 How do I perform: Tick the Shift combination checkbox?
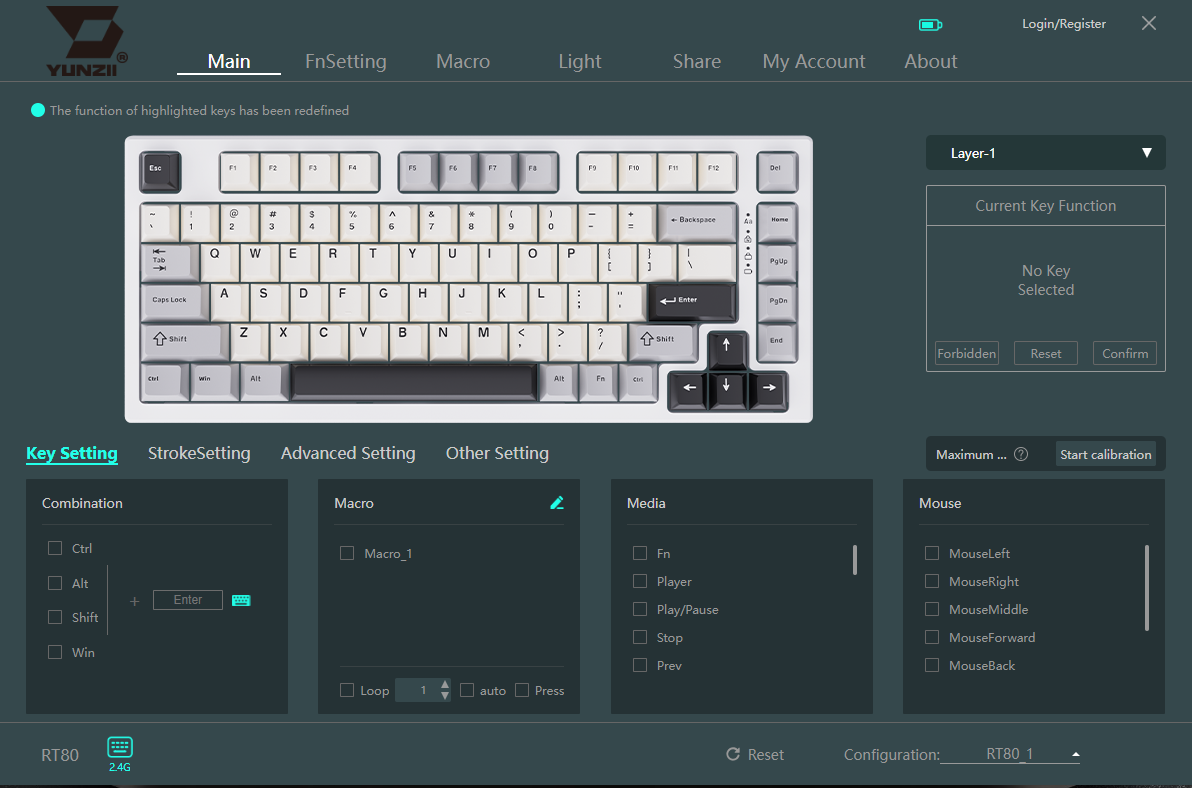pyautogui.click(x=55, y=617)
